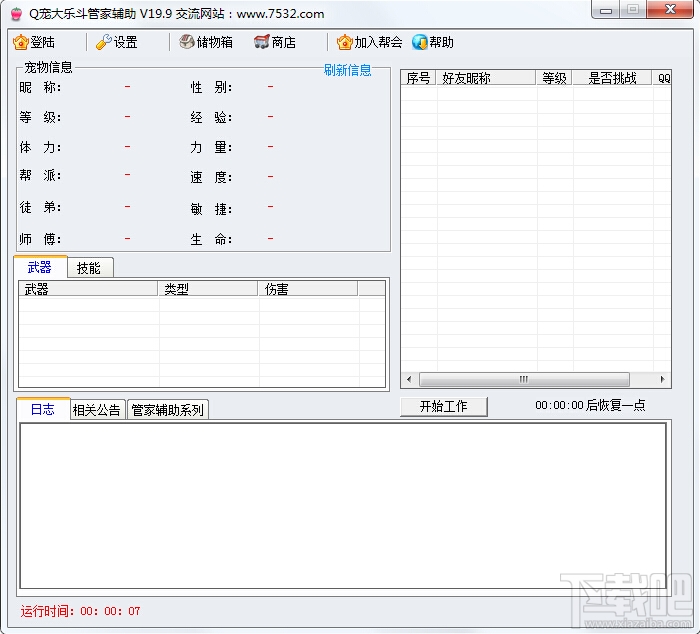
Task: Open the 管家辅助系列 tab
Action: click(x=168, y=409)
